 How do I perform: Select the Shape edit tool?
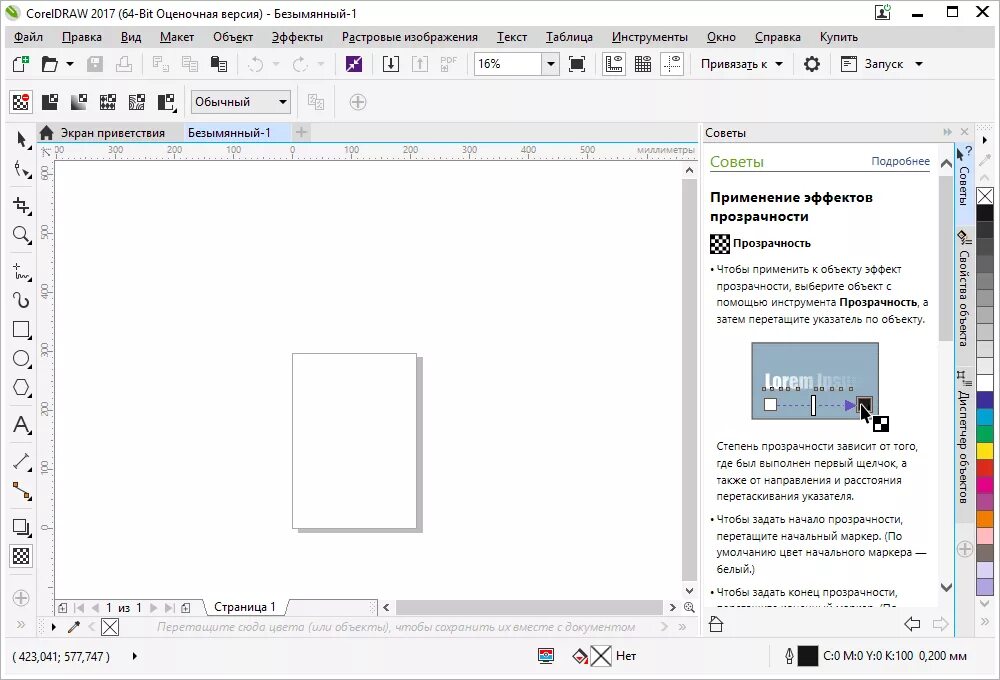[x=22, y=170]
